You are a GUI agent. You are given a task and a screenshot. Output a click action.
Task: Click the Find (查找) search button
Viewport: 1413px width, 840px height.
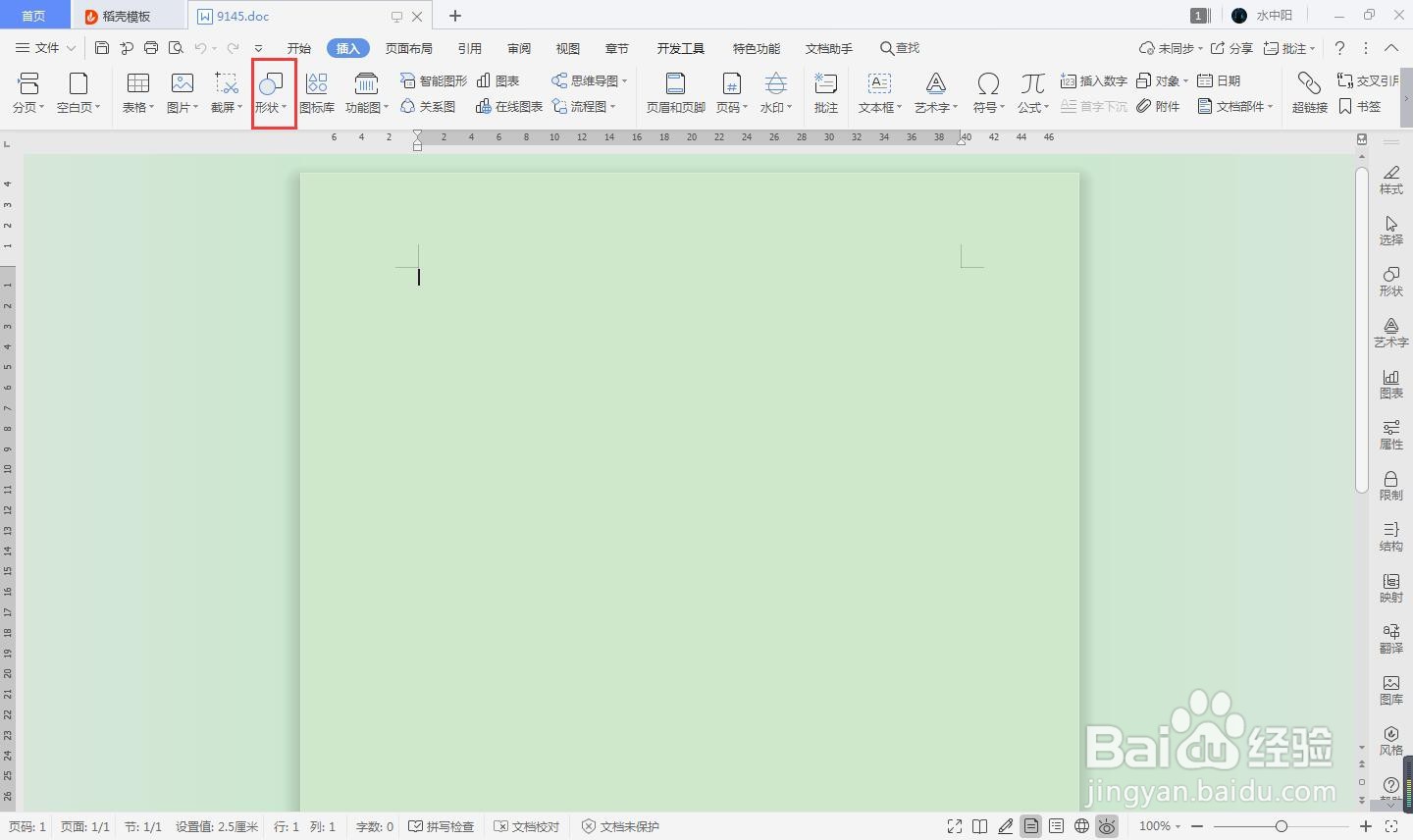900,47
